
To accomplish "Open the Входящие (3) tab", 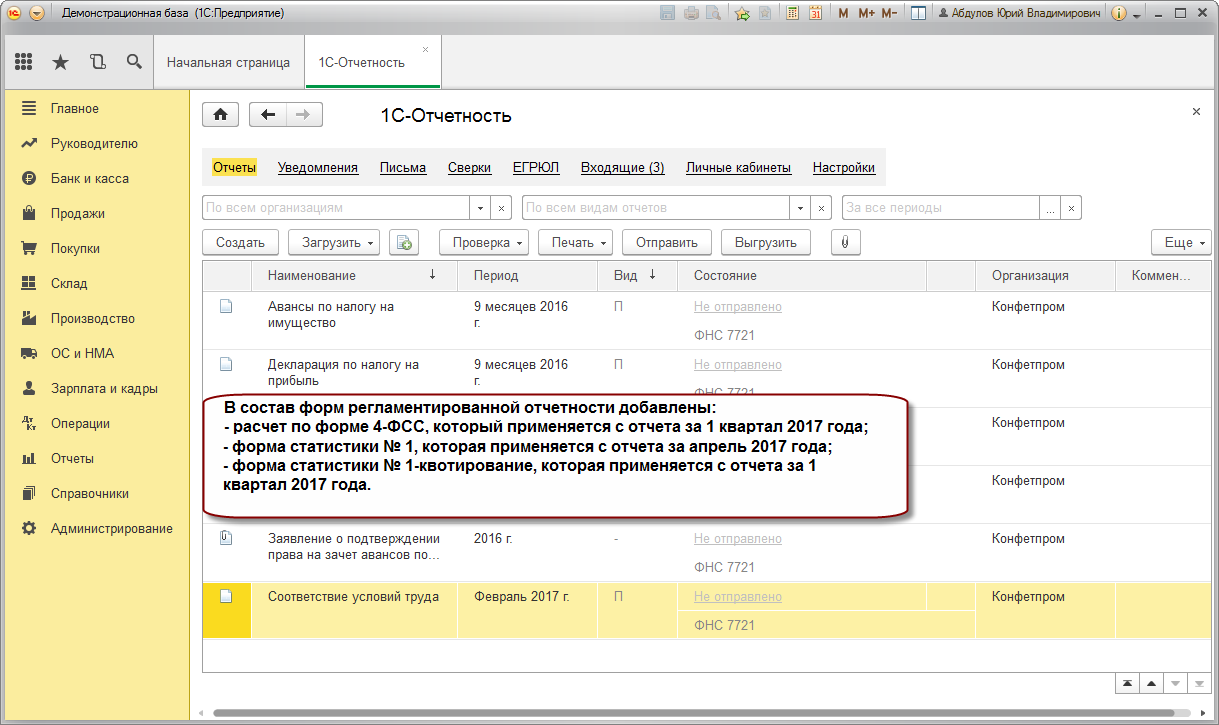I will click(622, 168).
